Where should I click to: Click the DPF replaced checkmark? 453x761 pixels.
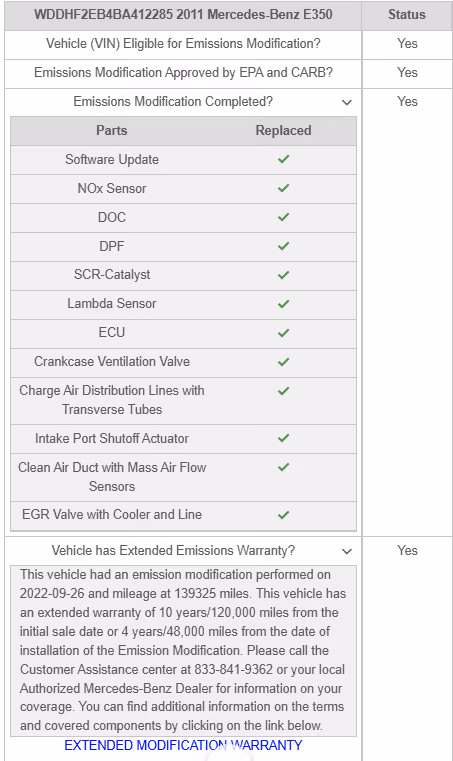tap(284, 246)
